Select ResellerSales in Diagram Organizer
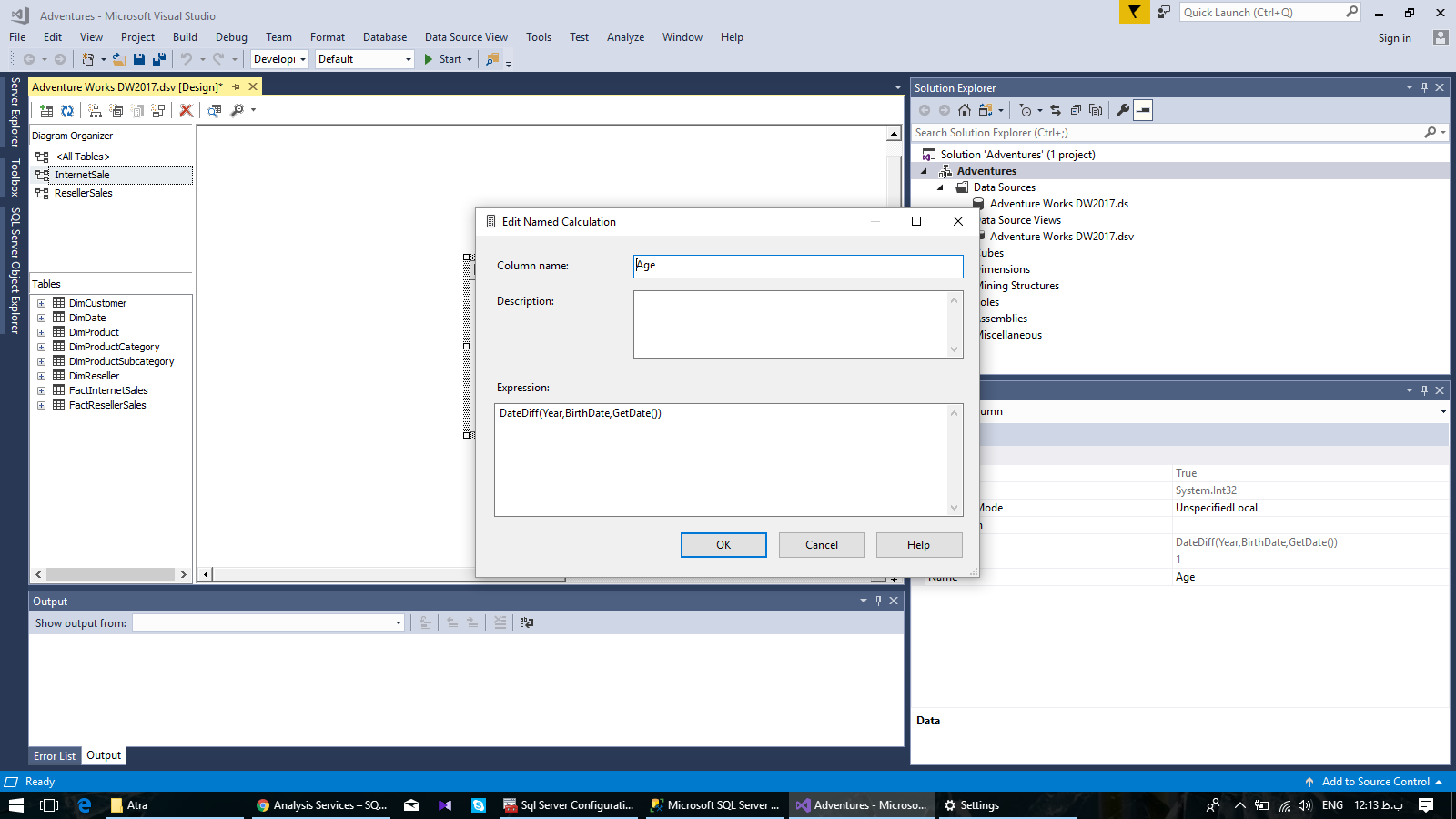1456x819 pixels. coord(84,193)
